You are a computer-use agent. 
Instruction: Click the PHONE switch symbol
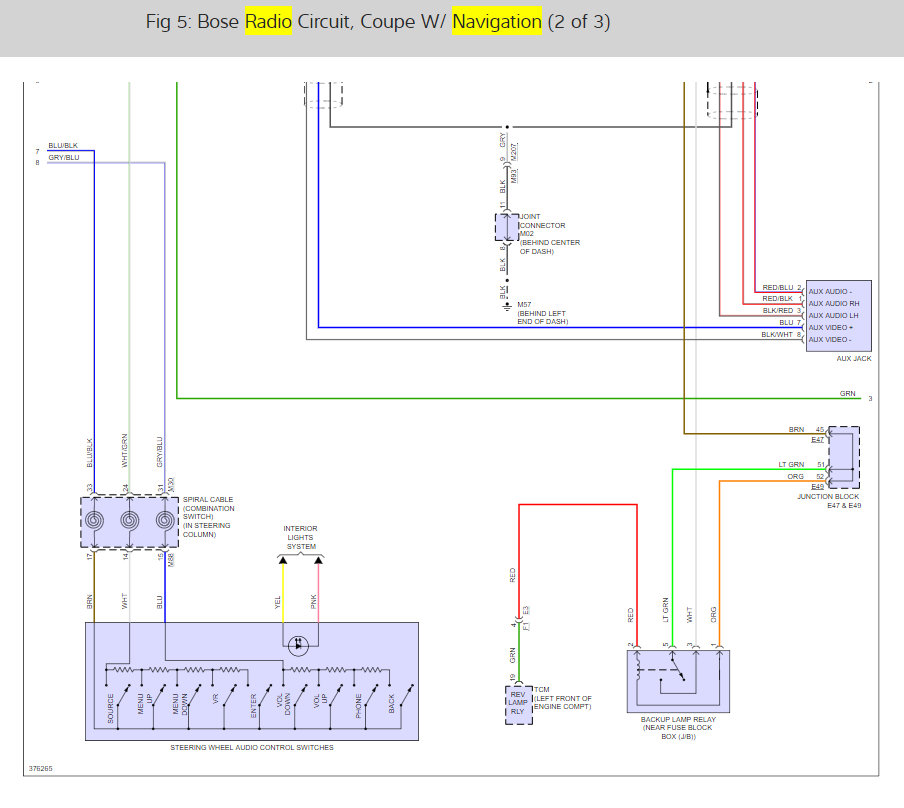[x=366, y=707]
